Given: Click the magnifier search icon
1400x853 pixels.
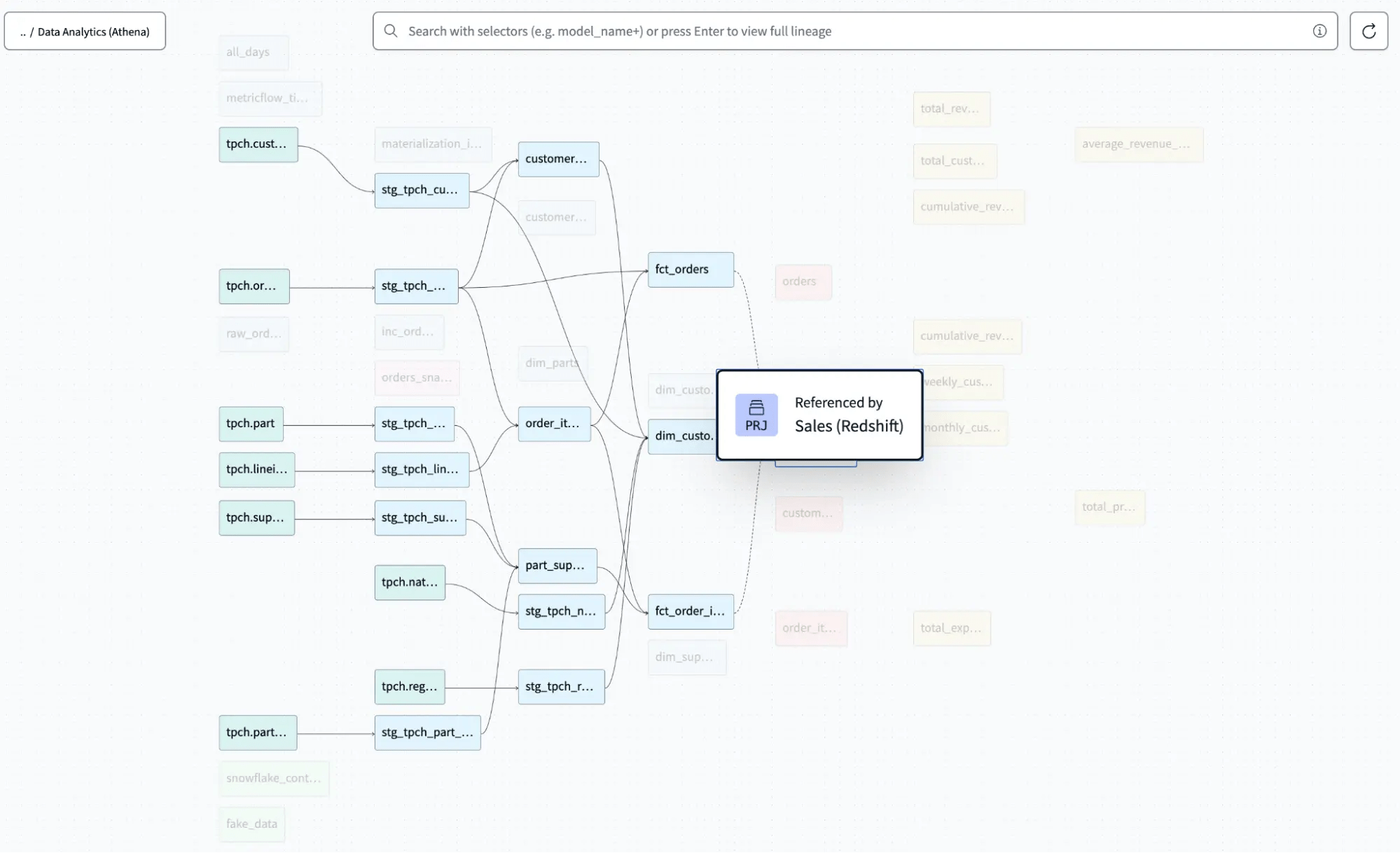Looking at the screenshot, I should point(391,31).
